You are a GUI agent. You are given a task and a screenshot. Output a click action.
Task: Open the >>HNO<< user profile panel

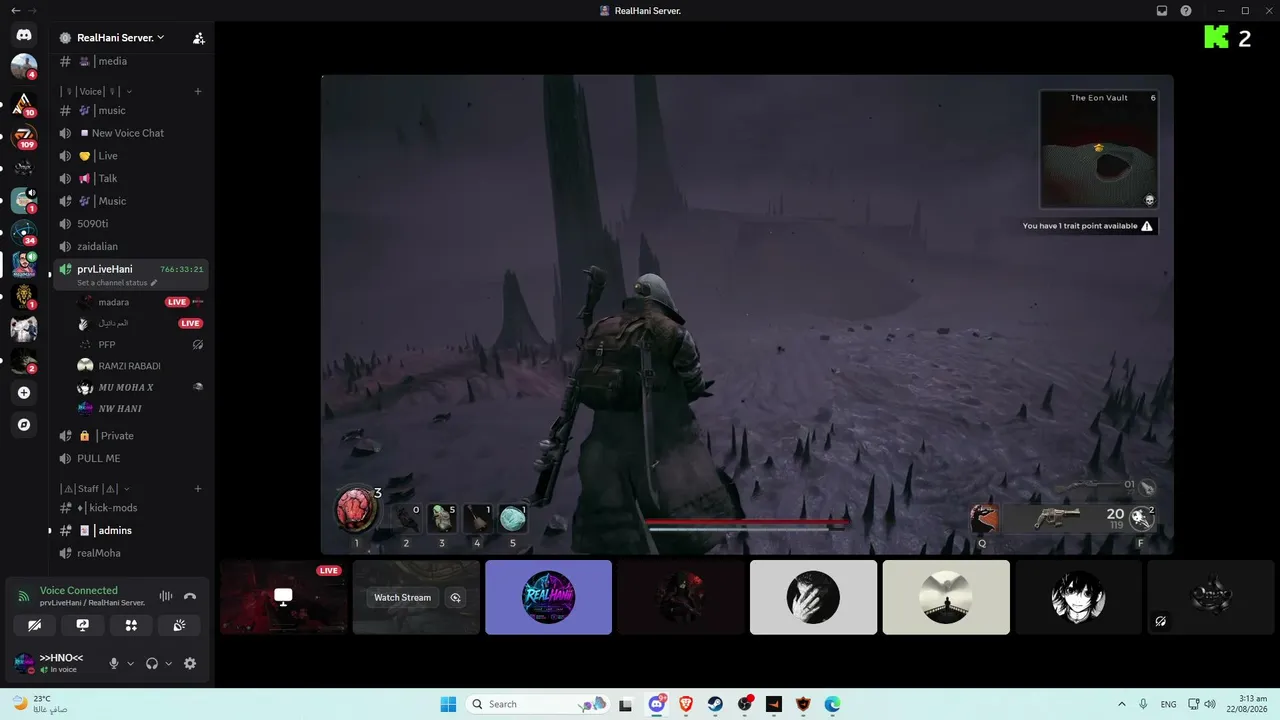55,663
